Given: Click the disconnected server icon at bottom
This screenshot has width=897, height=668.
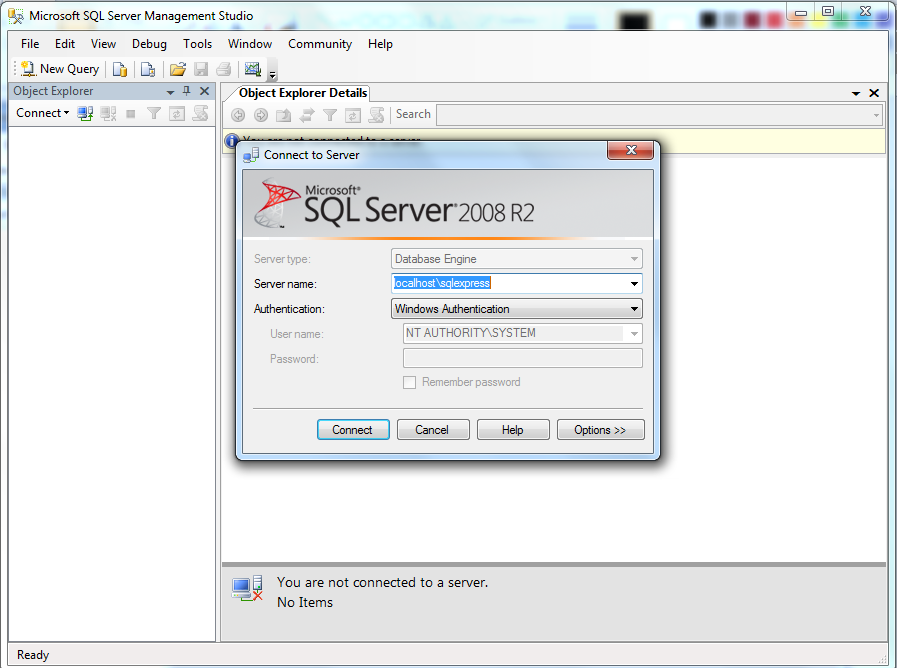Looking at the screenshot, I should [x=248, y=589].
